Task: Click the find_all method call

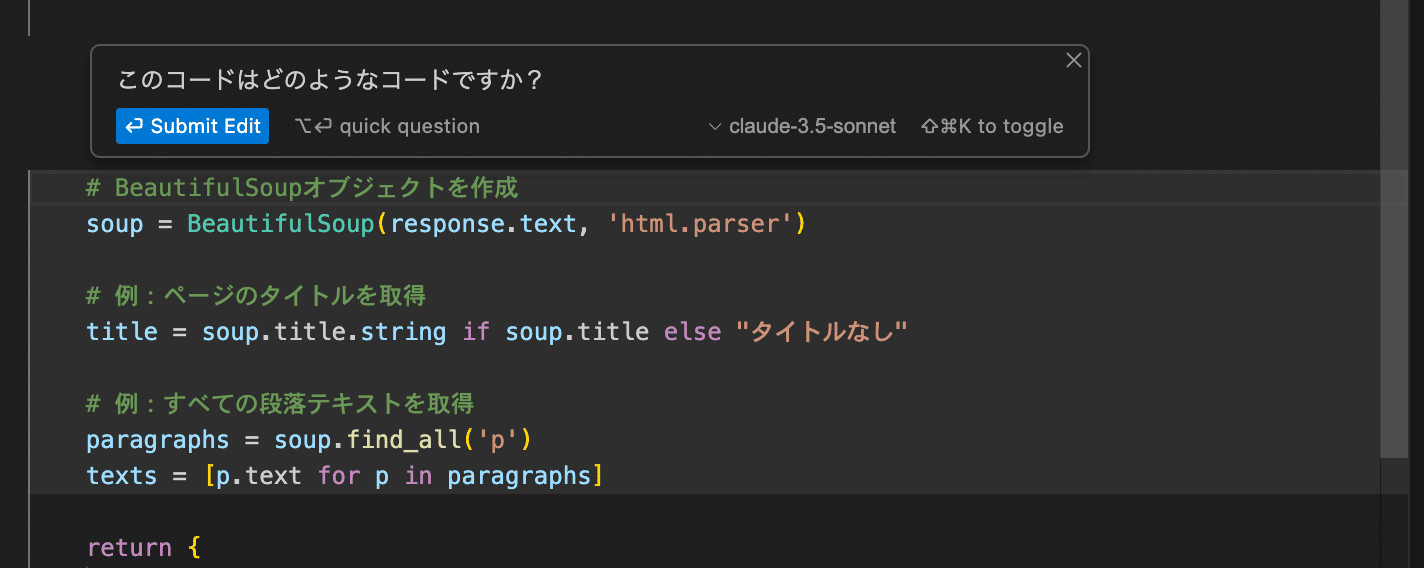Action: (x=411, y=440)
